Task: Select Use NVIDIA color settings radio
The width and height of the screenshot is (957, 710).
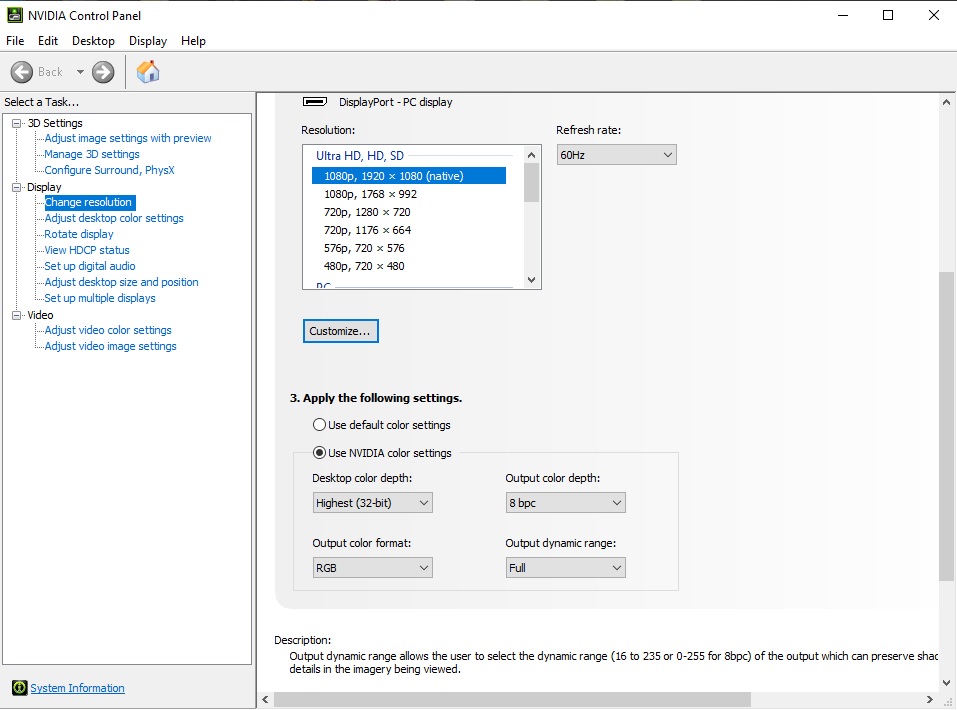Action: point(319,453)
